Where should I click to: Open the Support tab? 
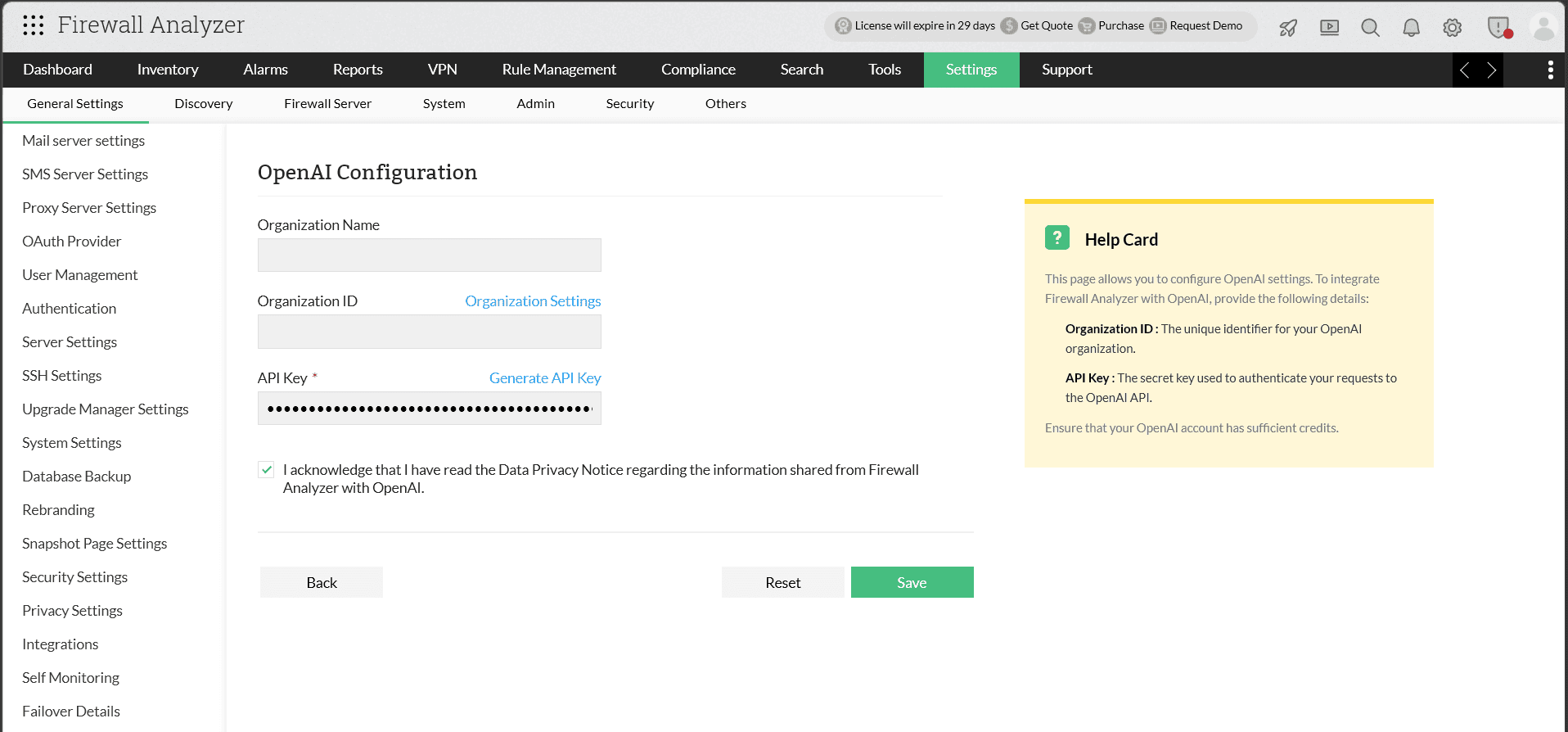(1066, 70)
